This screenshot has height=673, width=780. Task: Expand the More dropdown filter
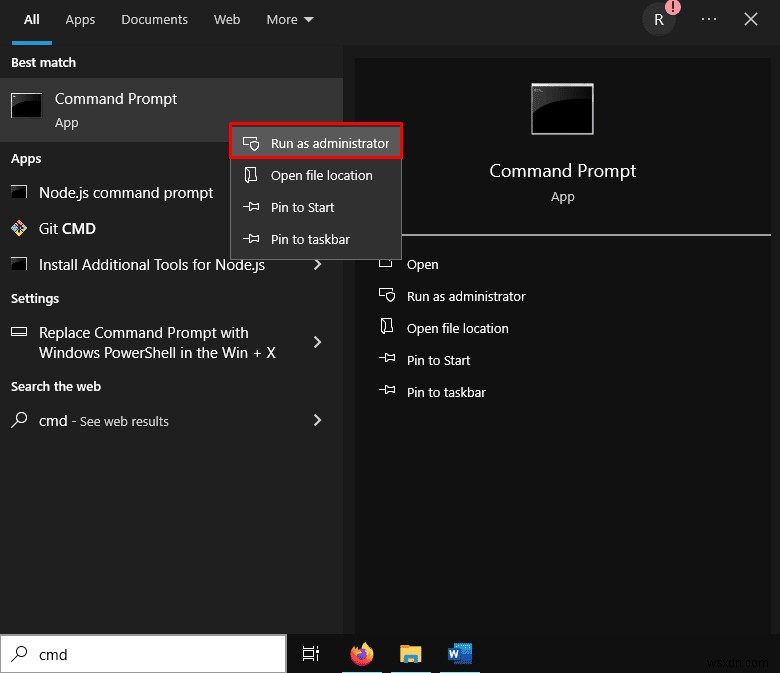[290, 19]
